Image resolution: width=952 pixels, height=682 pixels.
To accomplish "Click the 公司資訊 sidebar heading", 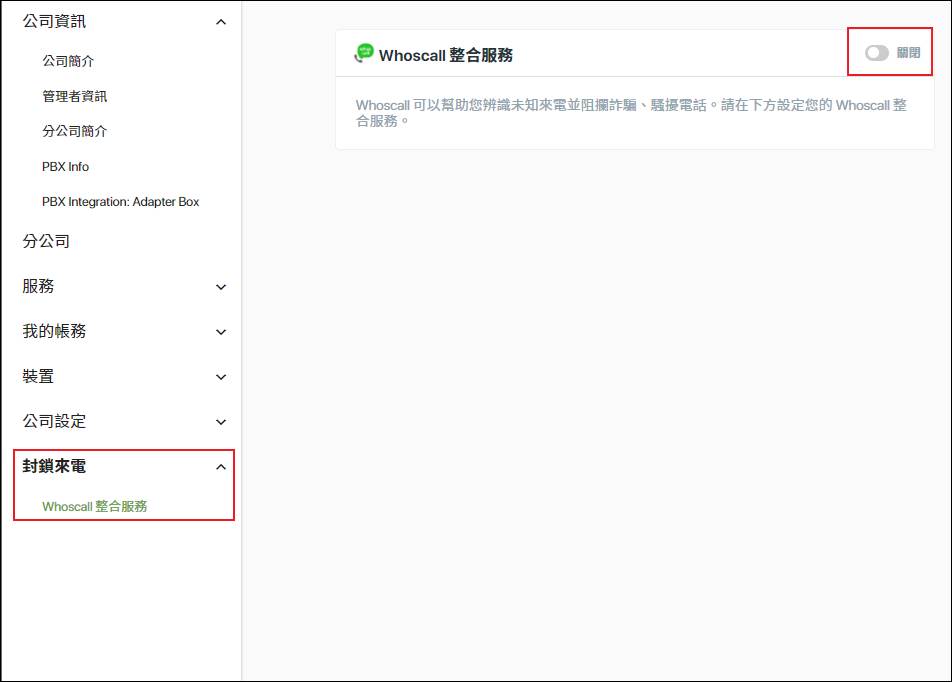I will 54,21.
